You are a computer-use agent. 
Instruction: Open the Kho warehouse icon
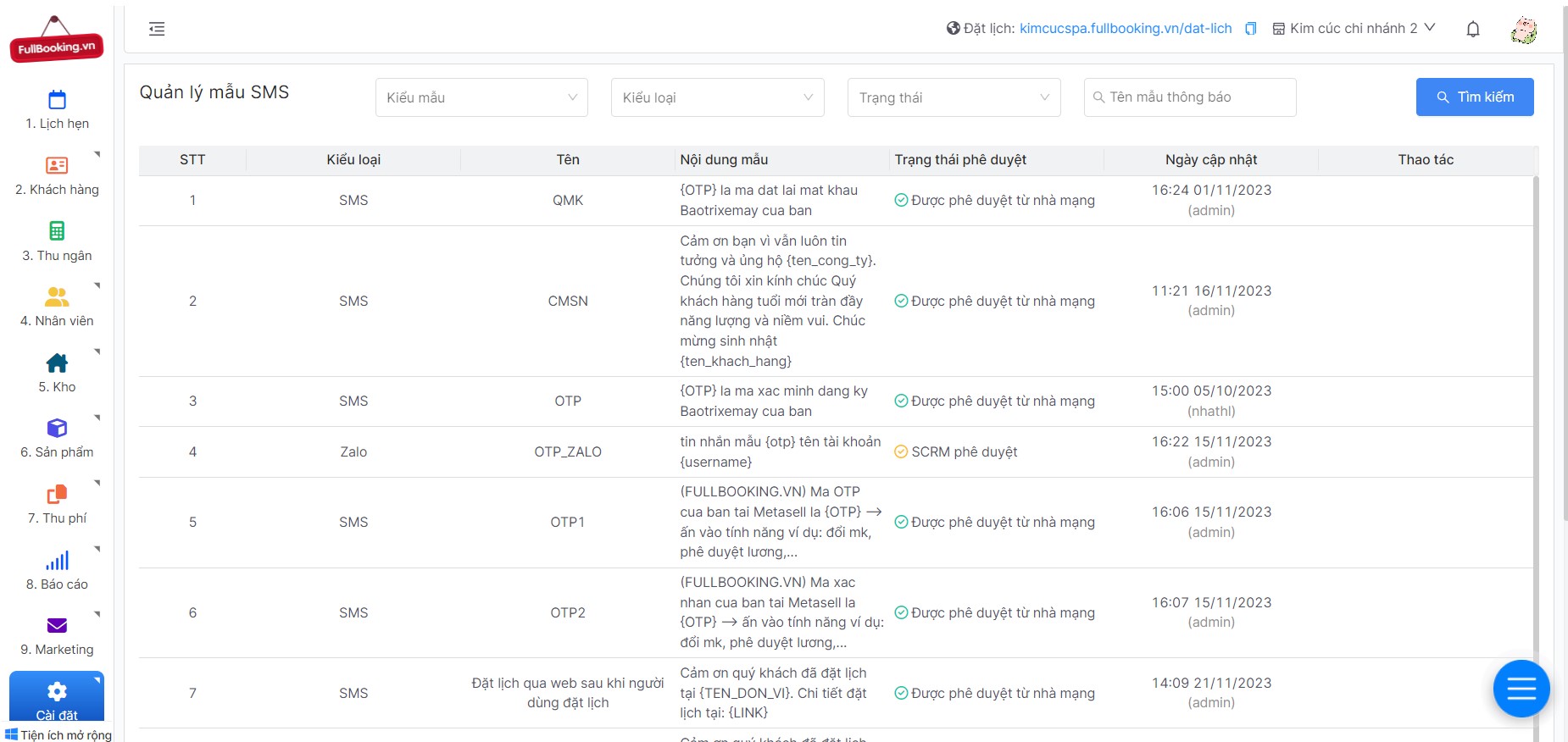[57, 363]
